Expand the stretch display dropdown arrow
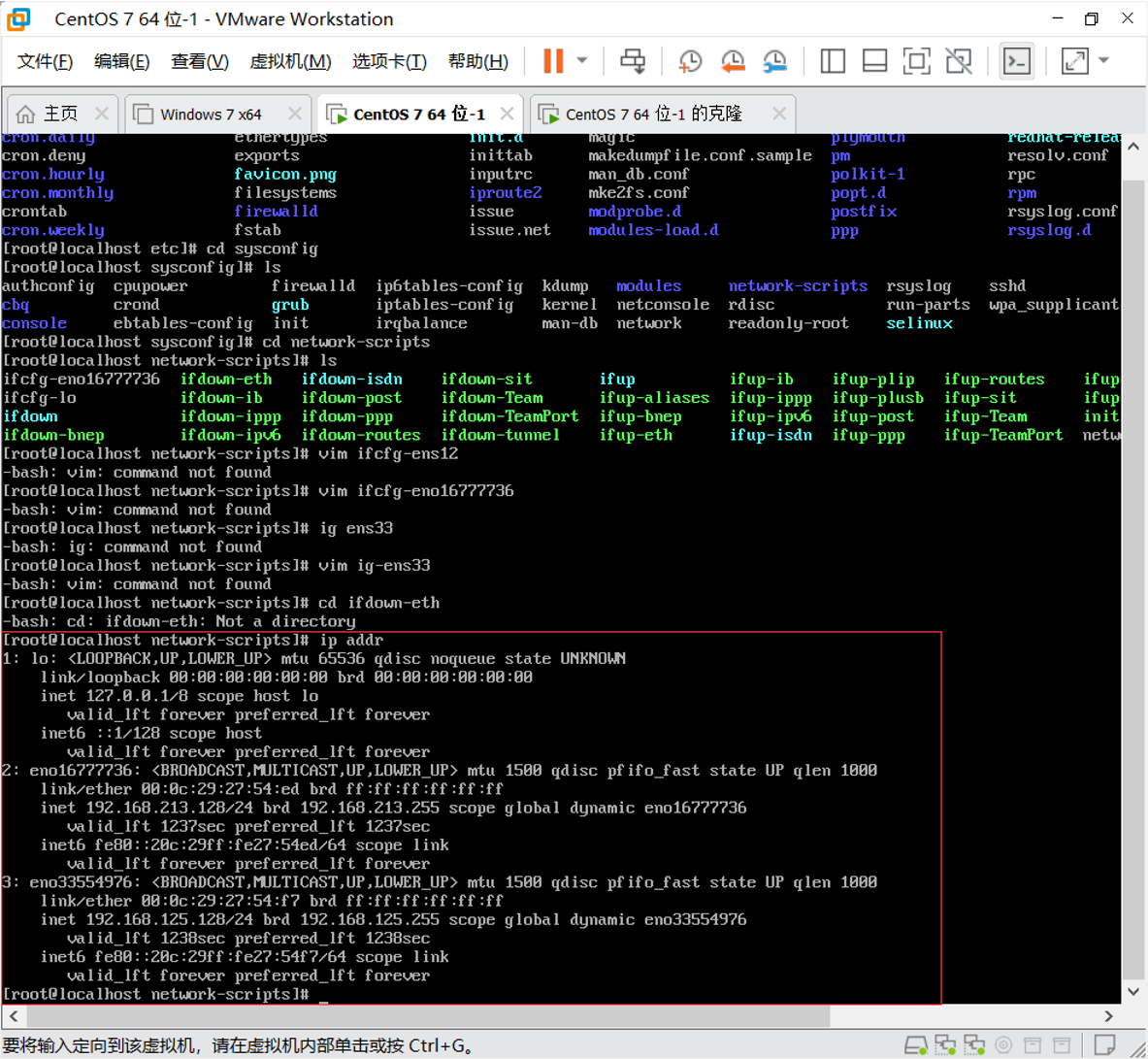1148x1059 pixels. [x=1104, y=61]
